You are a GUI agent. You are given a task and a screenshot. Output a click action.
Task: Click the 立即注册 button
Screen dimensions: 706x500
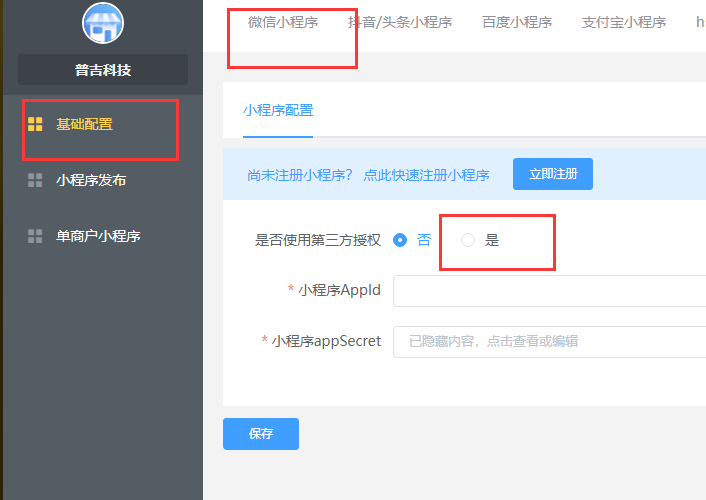click(553, 174)
